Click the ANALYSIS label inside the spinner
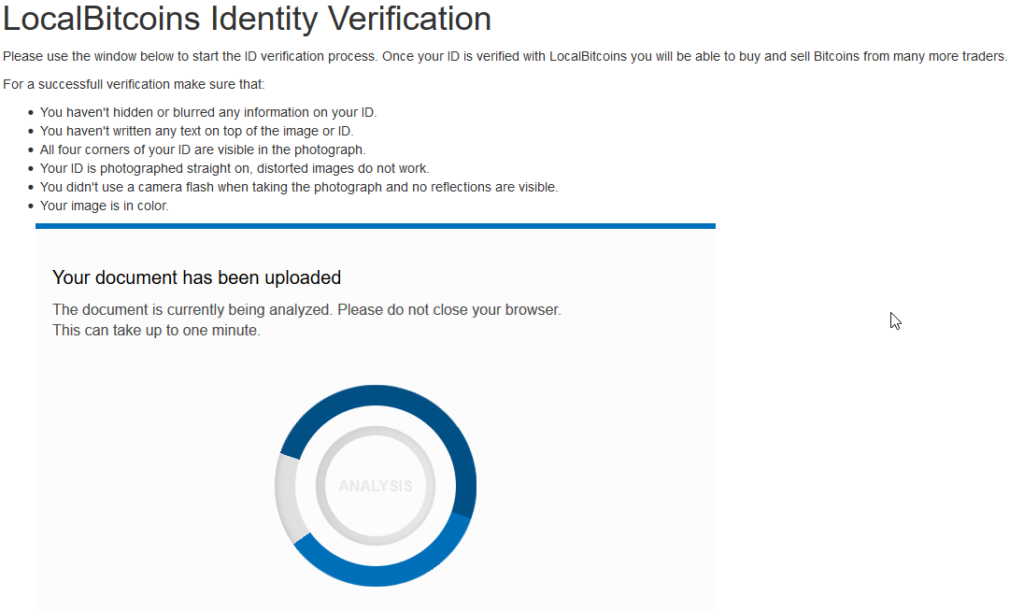The height and width of the screenshot is (611, 1024). 375,487
